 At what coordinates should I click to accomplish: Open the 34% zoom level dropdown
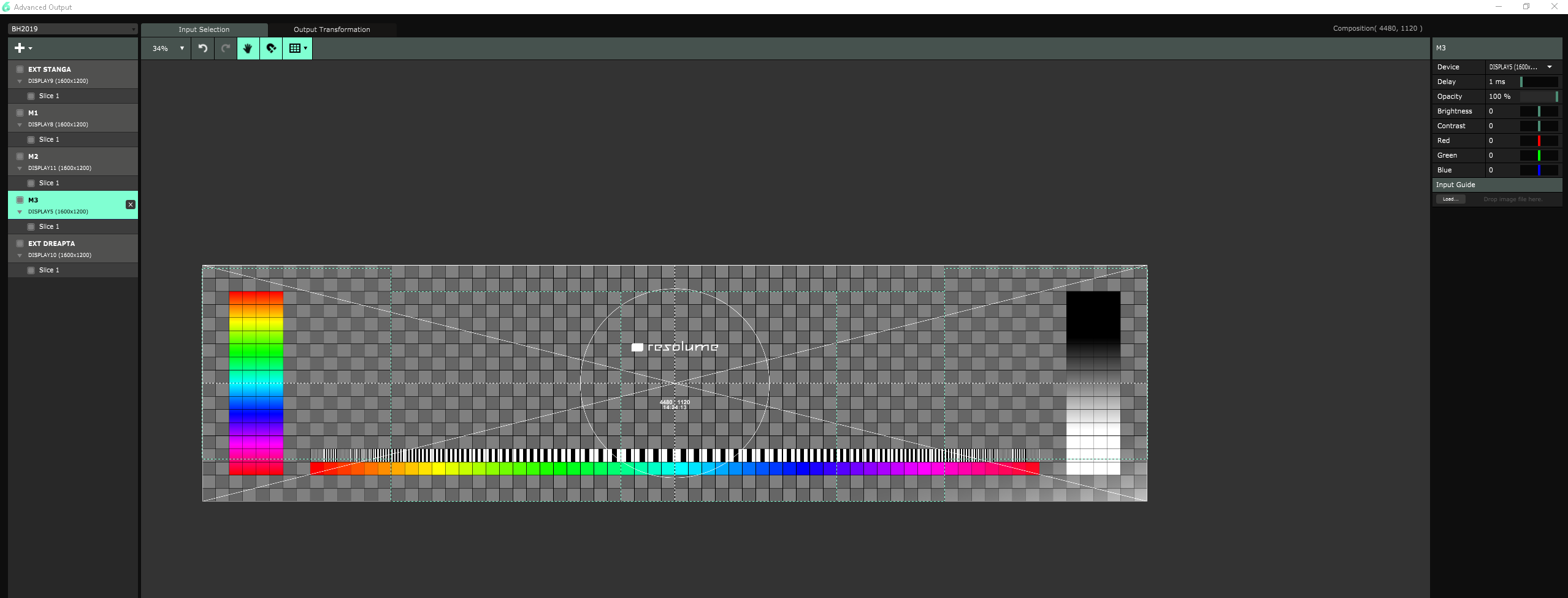167,48
